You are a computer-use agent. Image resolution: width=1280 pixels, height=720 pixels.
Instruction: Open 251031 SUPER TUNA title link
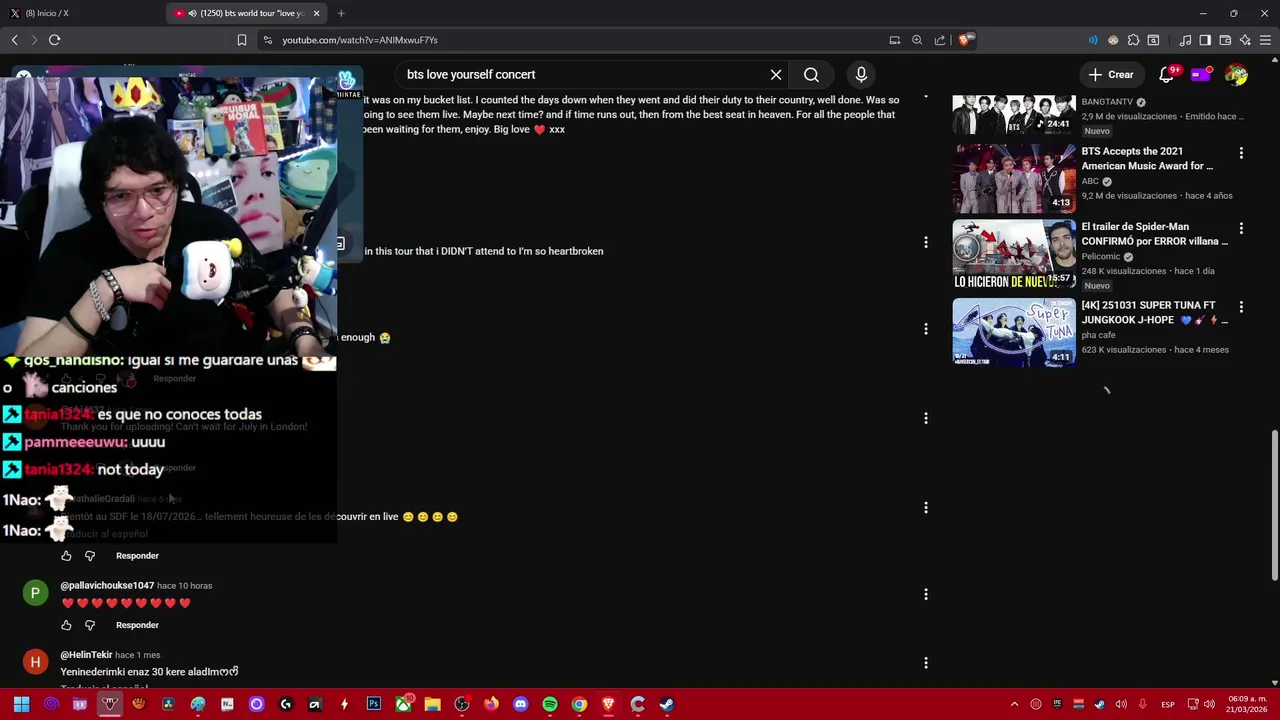pos(1154,312)
